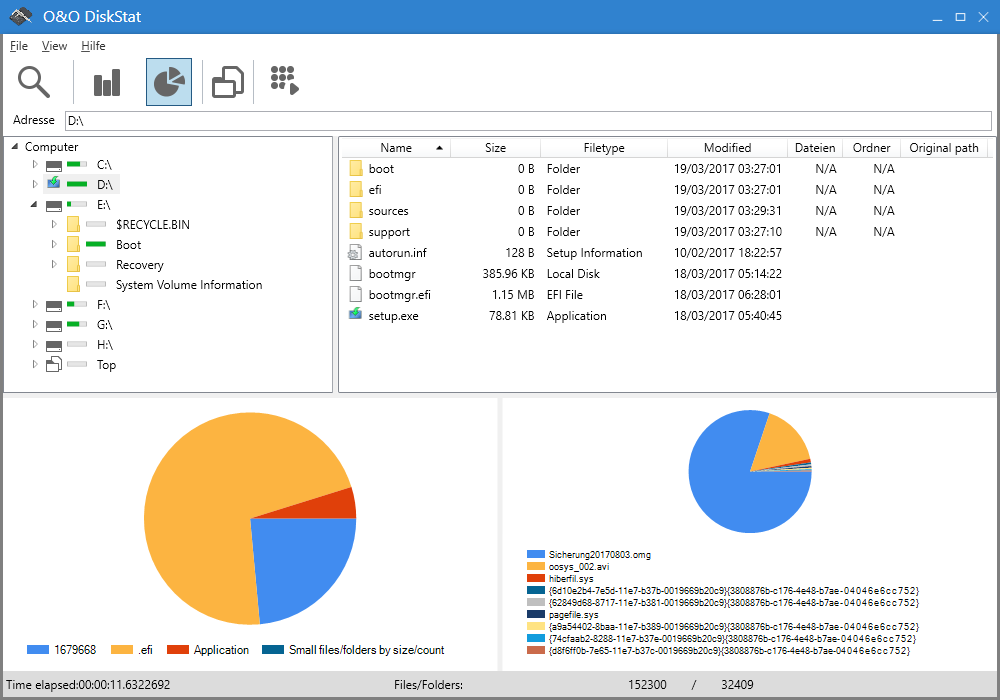
Task: Click the Recovery folder icon in tree
Action: pyautogui.click(x=73, y=265)
